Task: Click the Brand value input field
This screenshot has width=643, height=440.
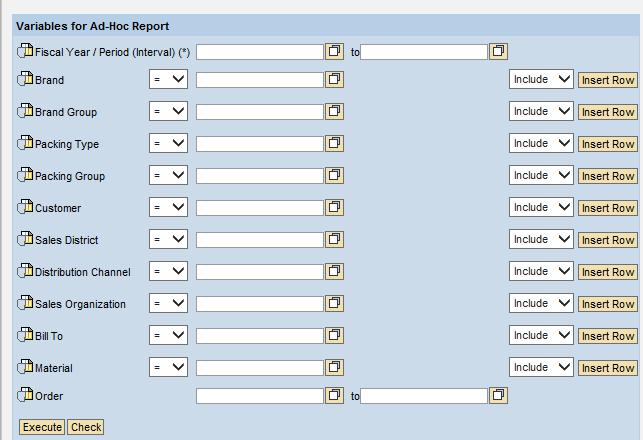Action: tap(260, 80)
